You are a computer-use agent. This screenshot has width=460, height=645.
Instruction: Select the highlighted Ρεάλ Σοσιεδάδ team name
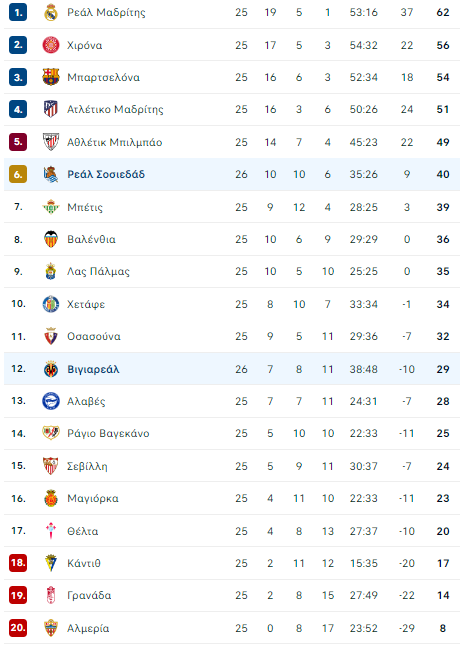click(106, 174)
